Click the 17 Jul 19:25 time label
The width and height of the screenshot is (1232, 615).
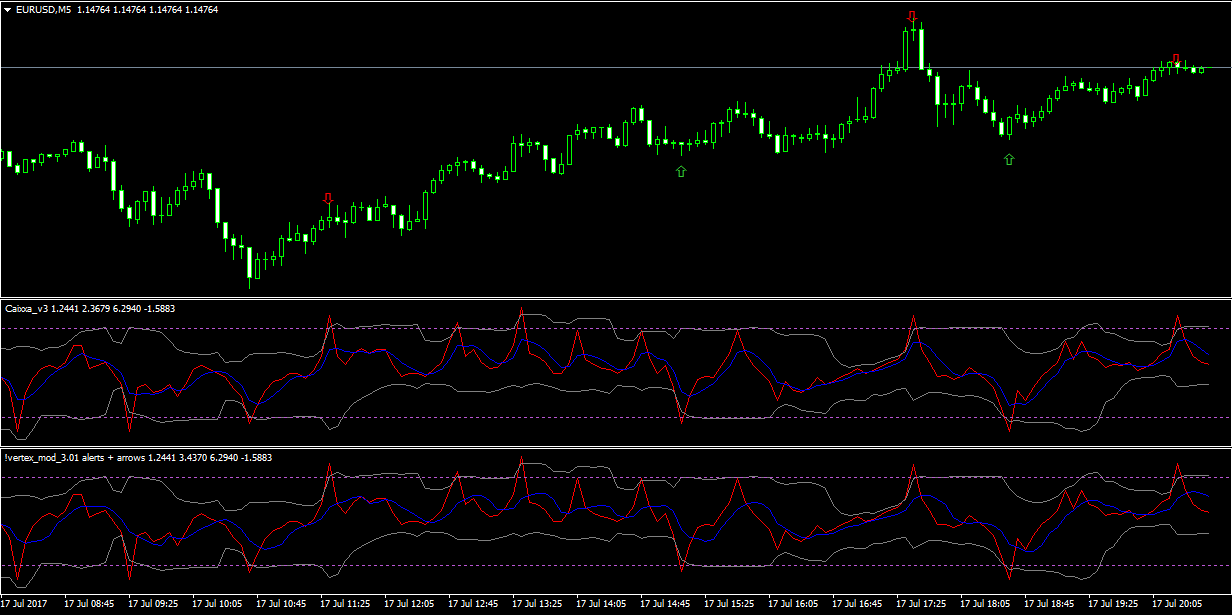[1113, 604]
